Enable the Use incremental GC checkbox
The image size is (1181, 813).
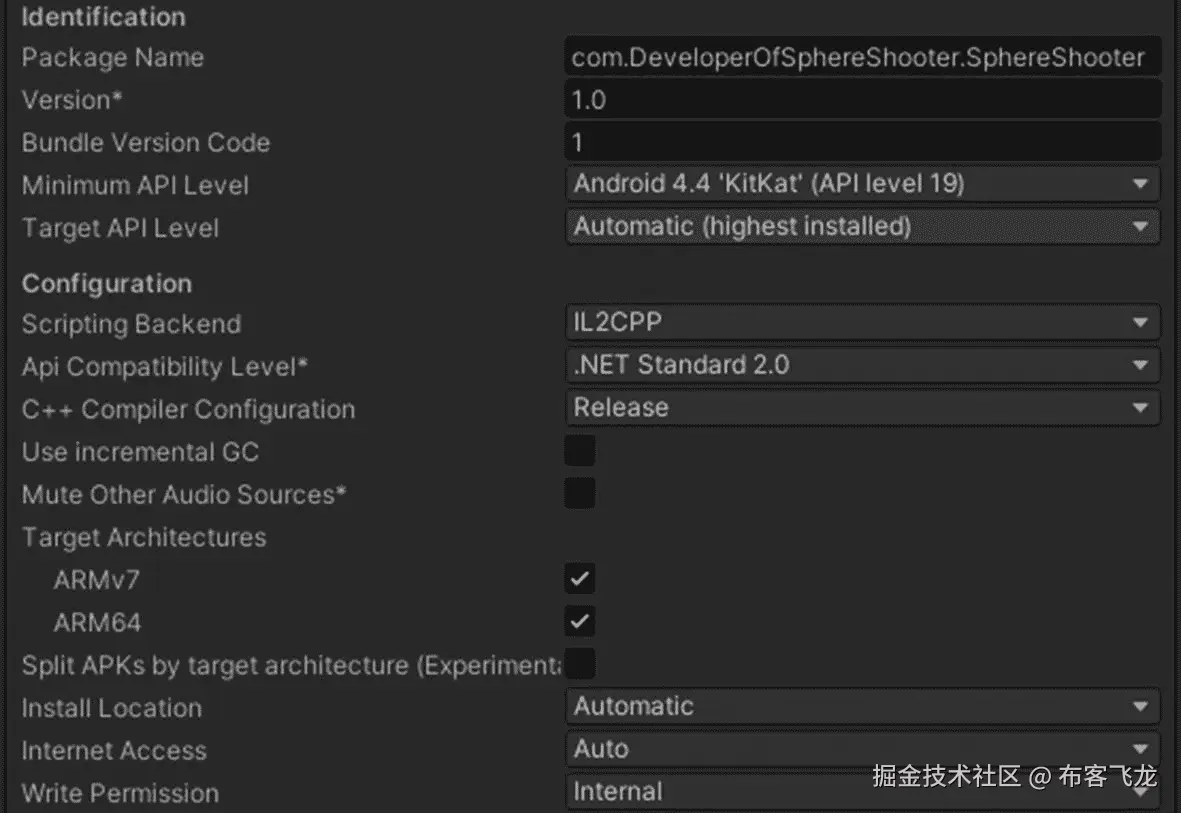580,451
